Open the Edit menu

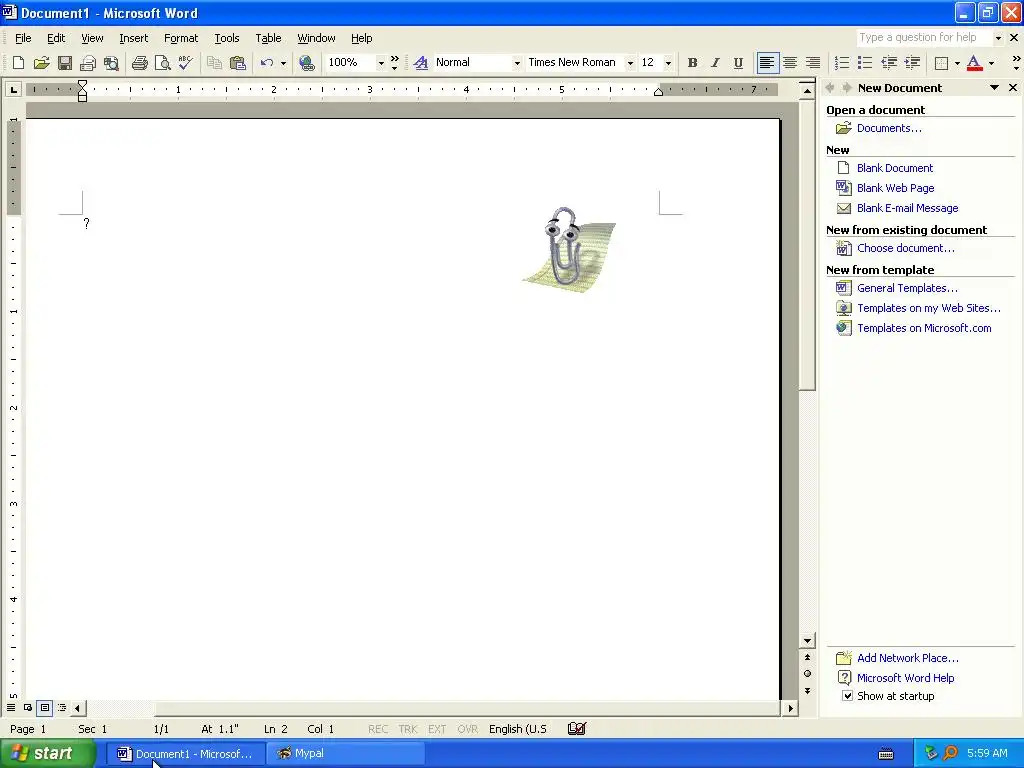(x=56, y=38)
